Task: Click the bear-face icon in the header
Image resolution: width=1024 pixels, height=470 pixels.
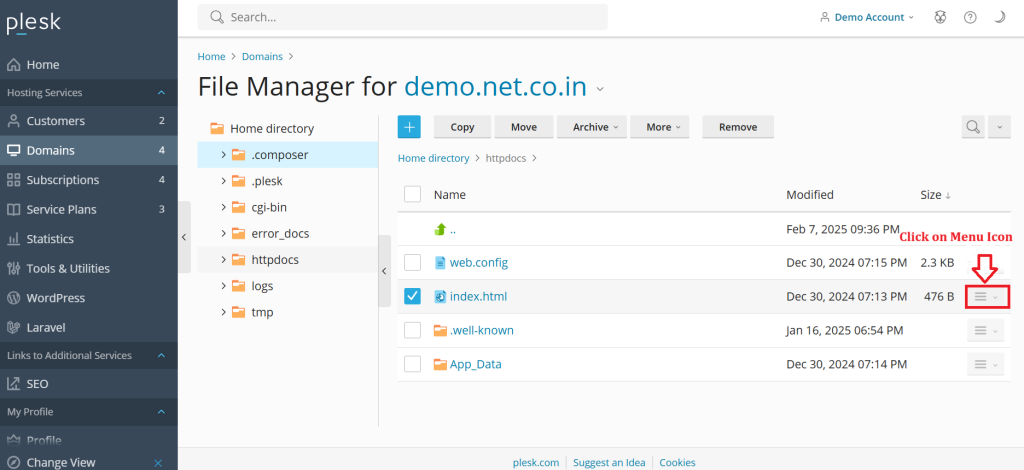Action: pos(940,18)
